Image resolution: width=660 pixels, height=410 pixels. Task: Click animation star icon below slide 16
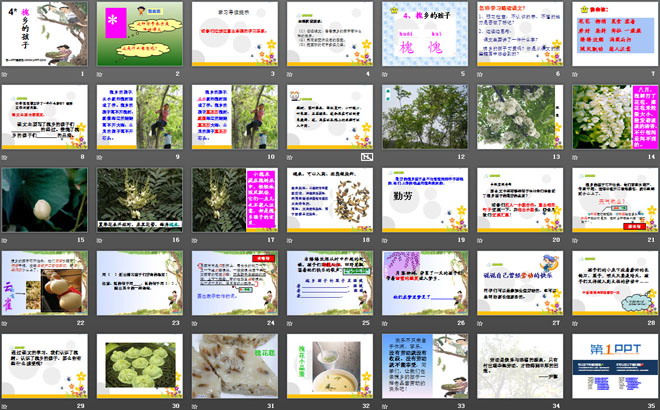(x=99, y=240)
